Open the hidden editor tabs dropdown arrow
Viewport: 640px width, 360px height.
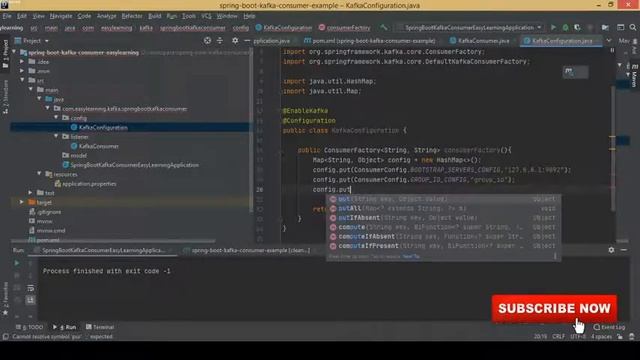pyautogui.click(x=609, y=40)
